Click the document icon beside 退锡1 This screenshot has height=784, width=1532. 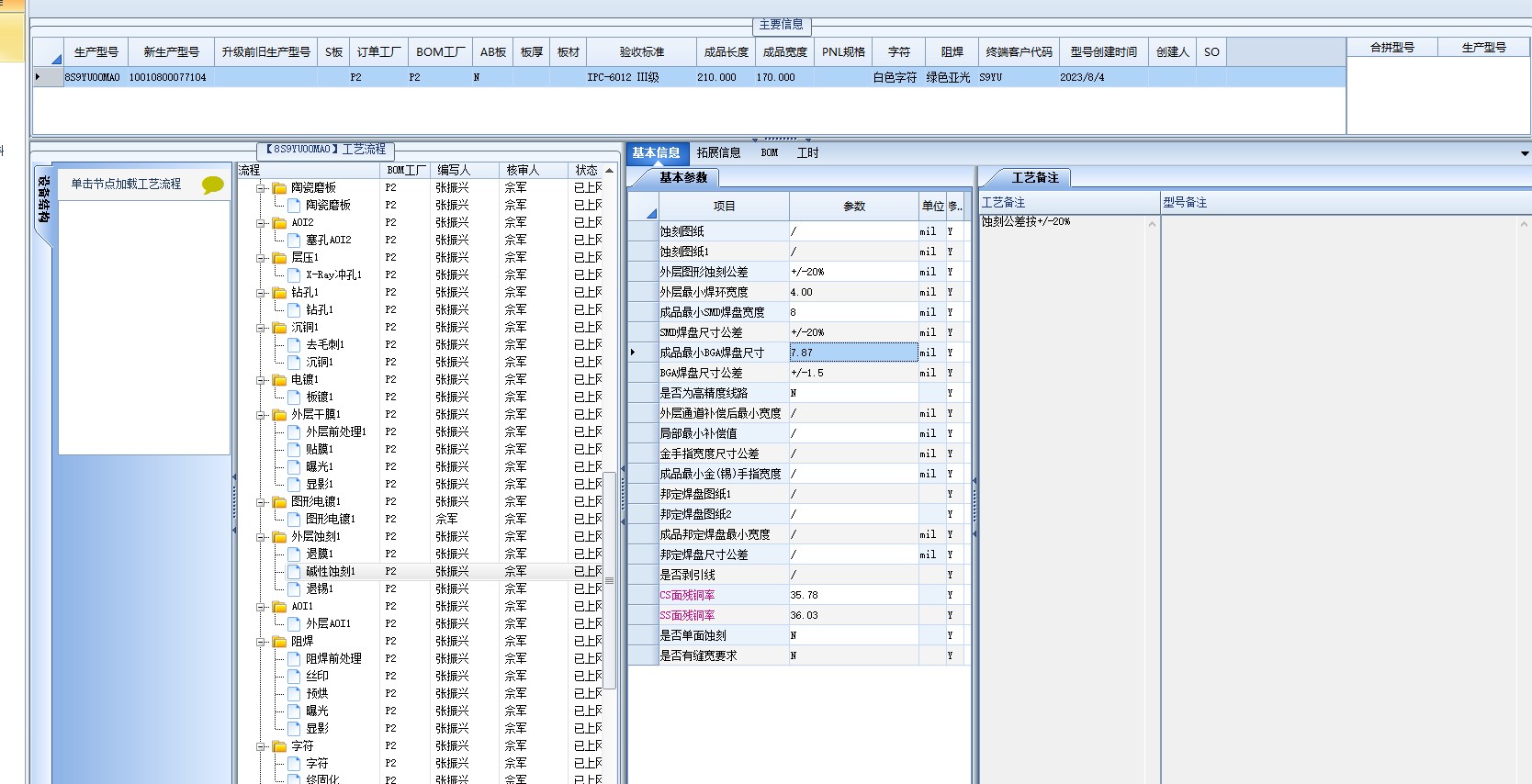tap(295, 588)
